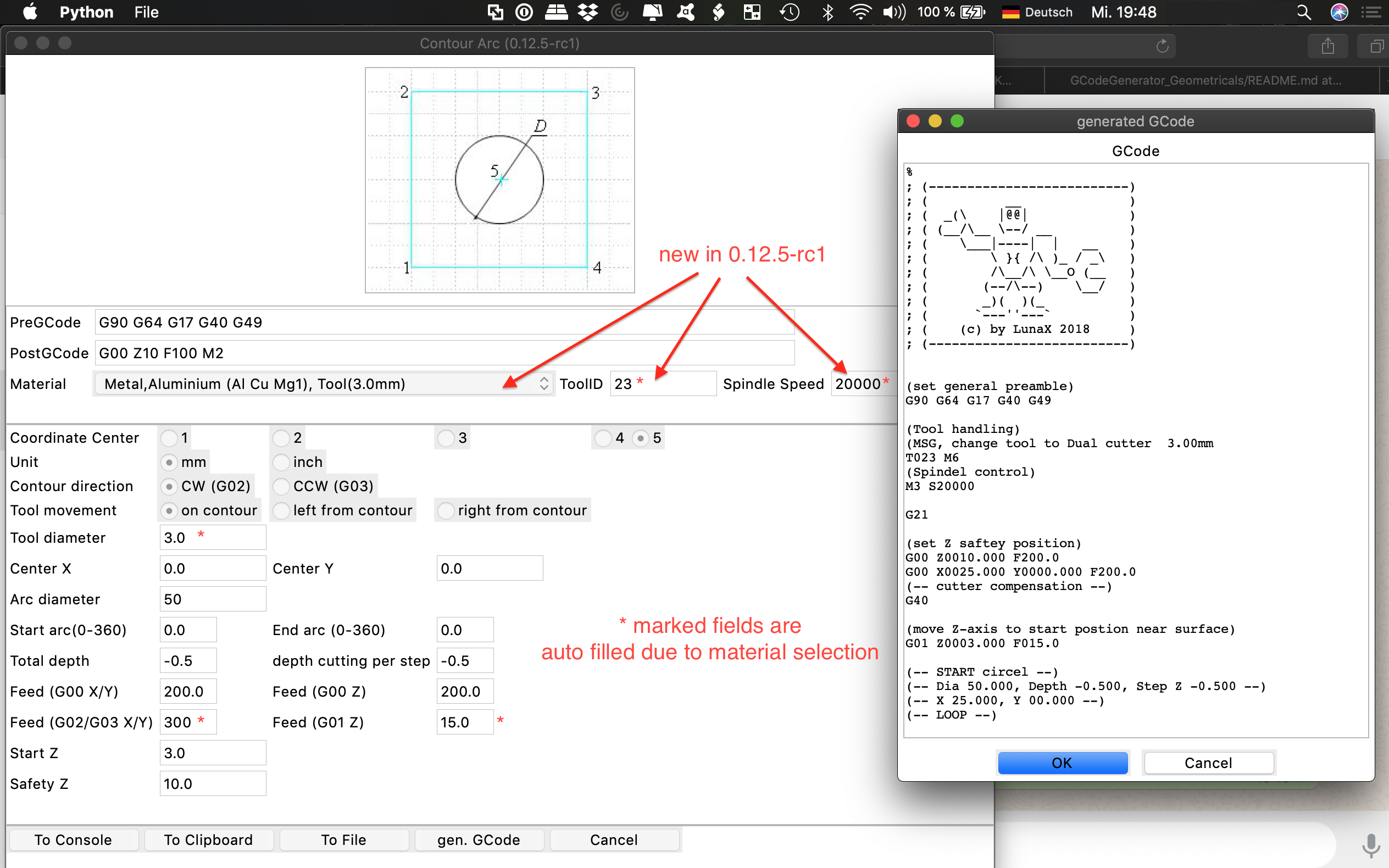1389x868 pixels.
Task: Open the Dropbox menu bar icon
Action: (x=587, y=12)
